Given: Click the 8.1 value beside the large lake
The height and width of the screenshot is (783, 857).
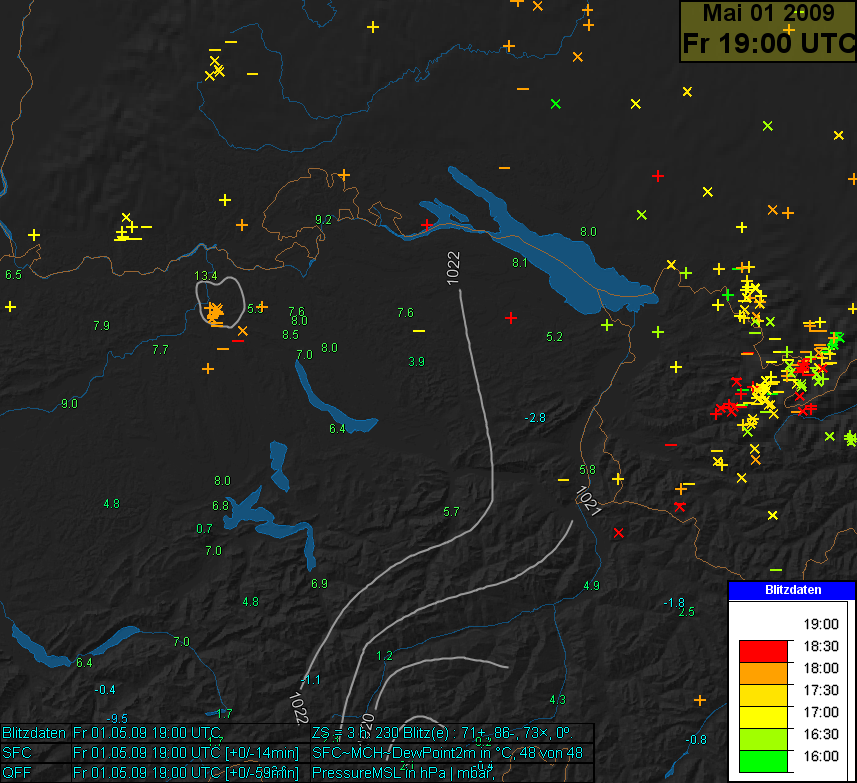Looking at the screenshot, I should [x=519, y=263].
